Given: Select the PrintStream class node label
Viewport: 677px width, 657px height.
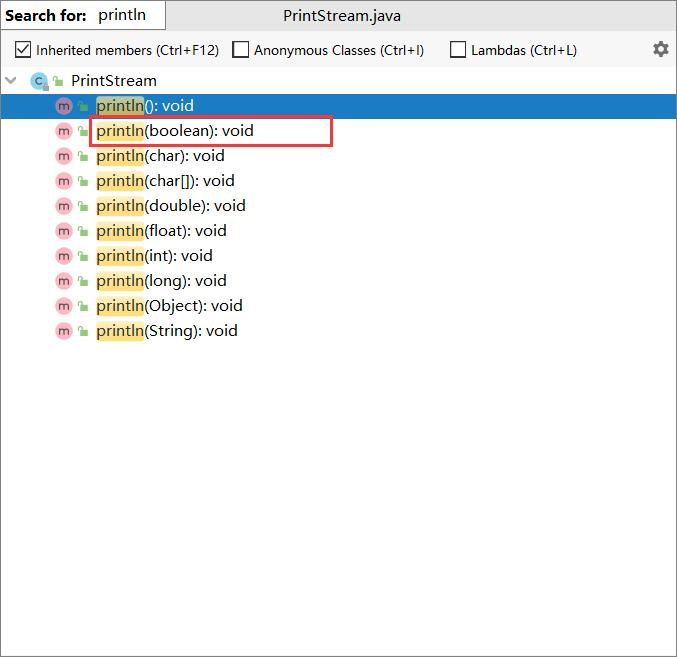Looking at the screenshot, I should pos(114,81).
